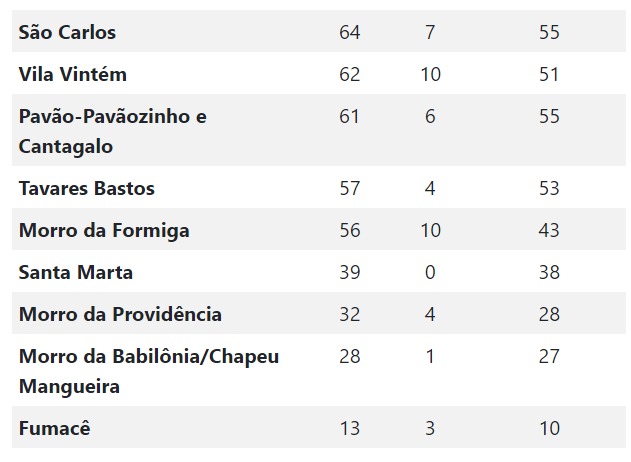The image size is (631, 462).
Task: Select Morro da Providência name cell
Action: click(x=120, y=314)
